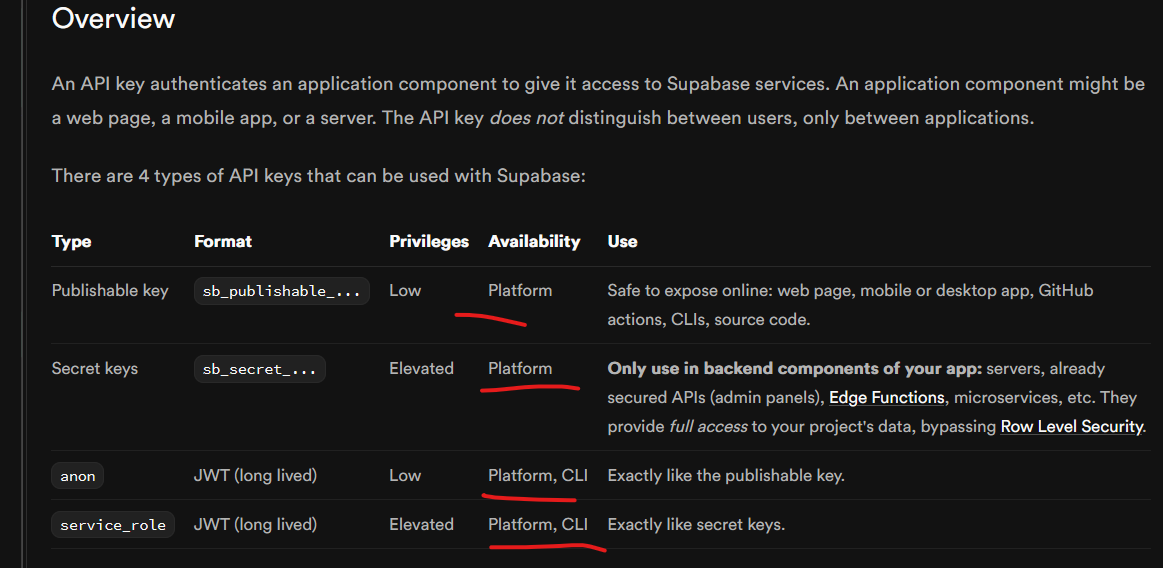The image size is (1163, 568).
Task: Select the sb_publishable_... code badge
Action: pos(281,291)
